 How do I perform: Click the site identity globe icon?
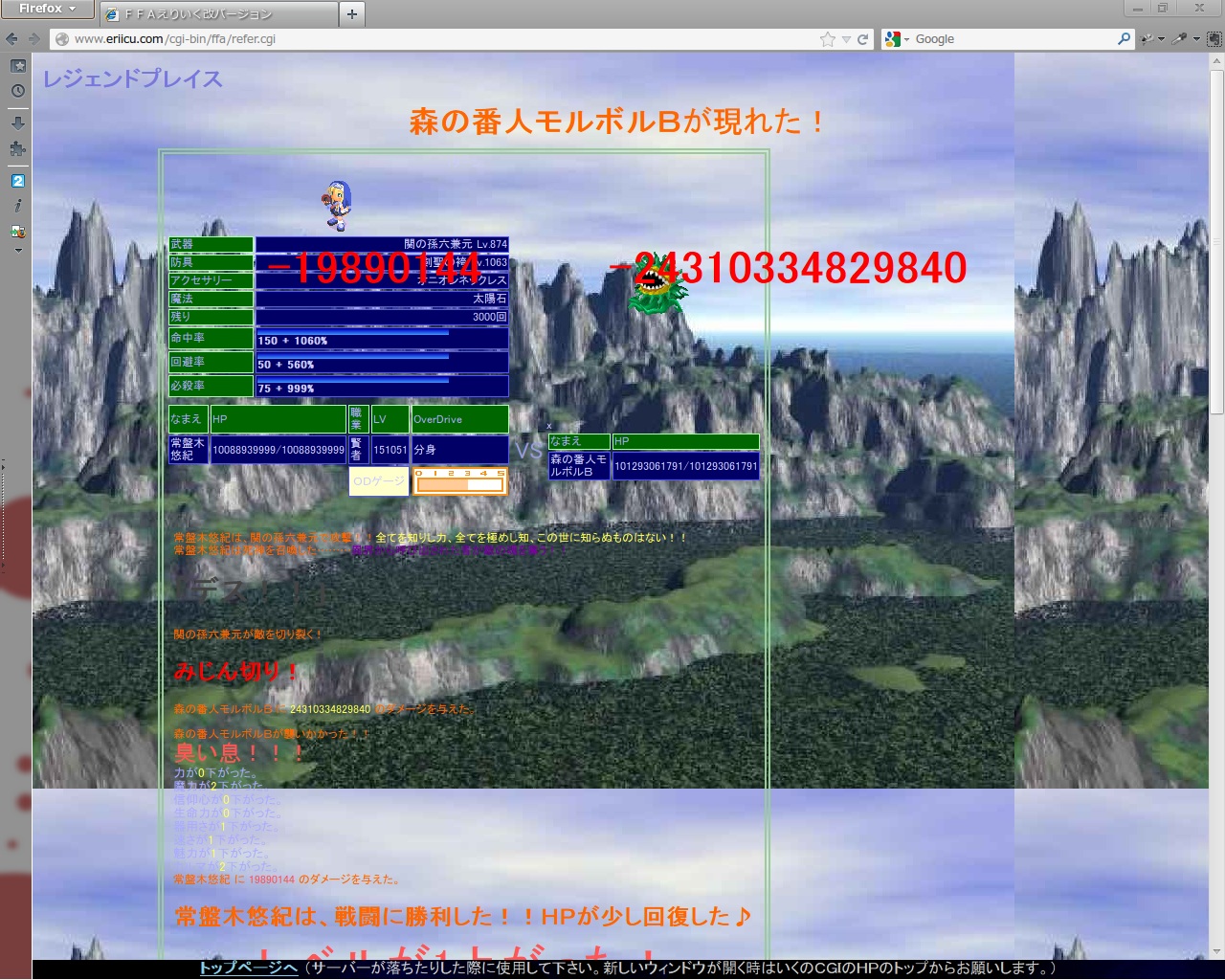pyautogui.click(x=62, y=39)
